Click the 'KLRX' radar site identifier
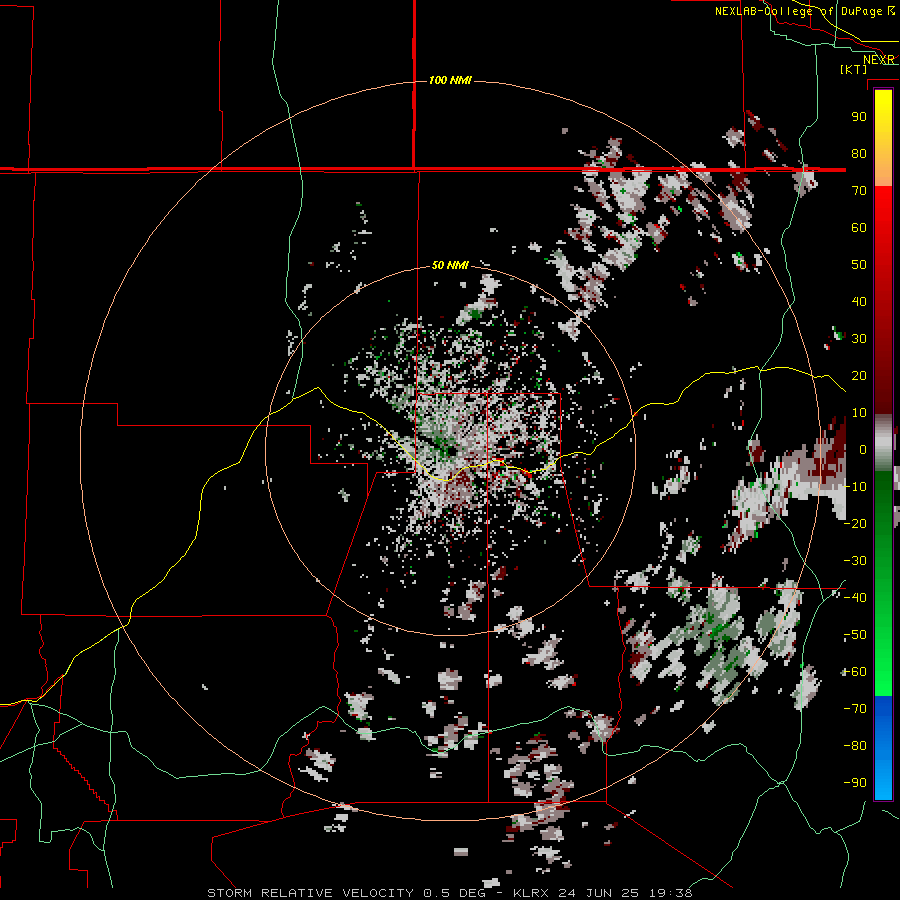This screenshot has width=900, height=900. (x=533, y=893)
